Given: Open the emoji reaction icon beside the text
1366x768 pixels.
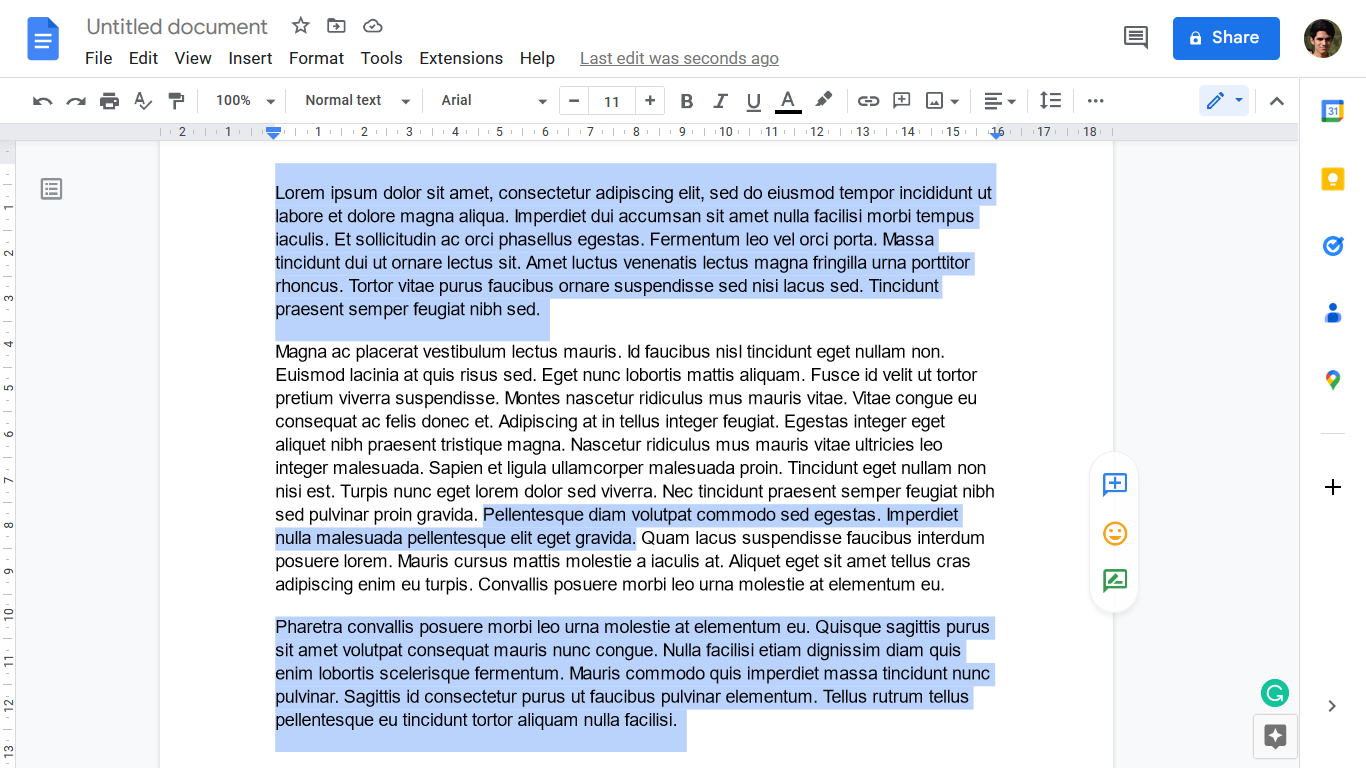Looking at the screenshot, I should (x=1114, y=533).
